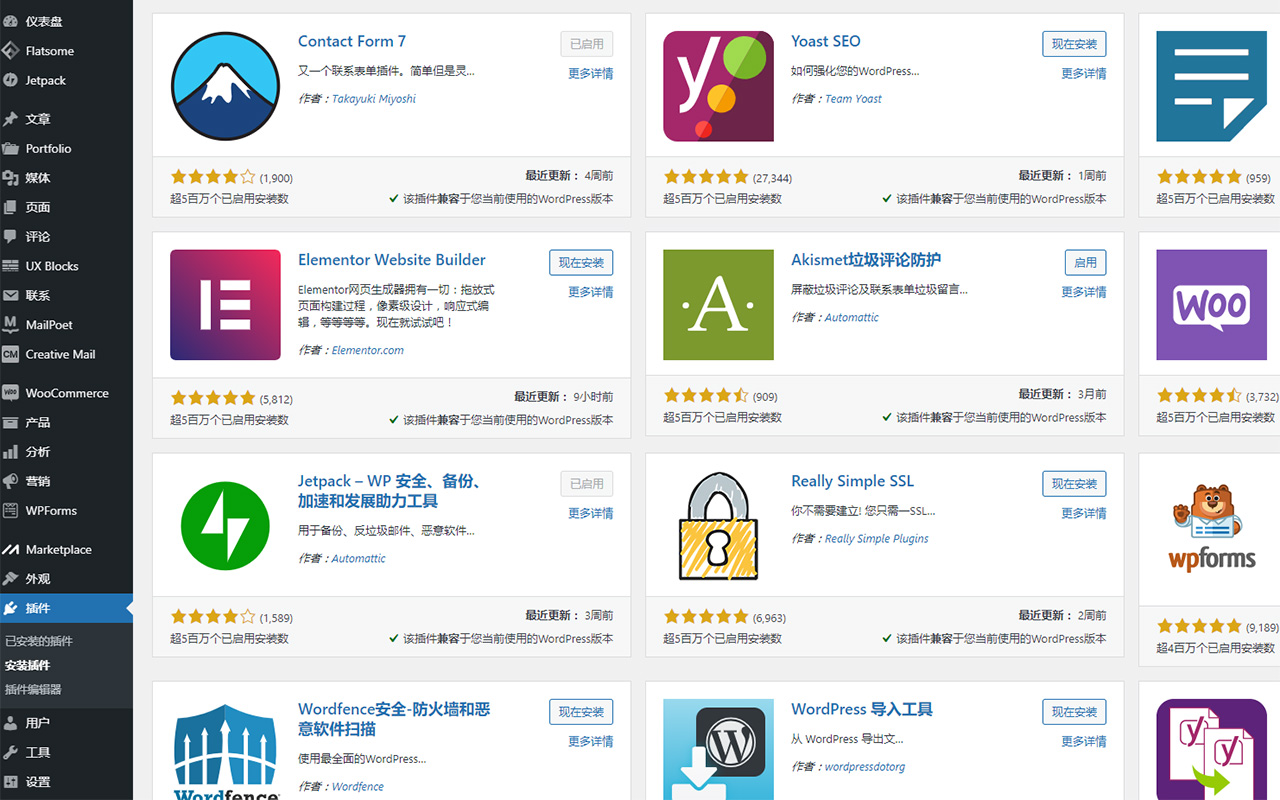Screen dimensions: 1280x800
Task: Click the pages icon beside 页面
Action: pyautogui.click(x=10, y=207)
